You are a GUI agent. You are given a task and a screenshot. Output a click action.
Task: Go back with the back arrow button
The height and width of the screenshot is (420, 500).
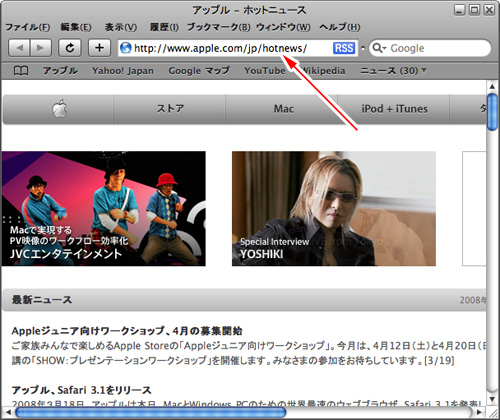pos(19,48)
